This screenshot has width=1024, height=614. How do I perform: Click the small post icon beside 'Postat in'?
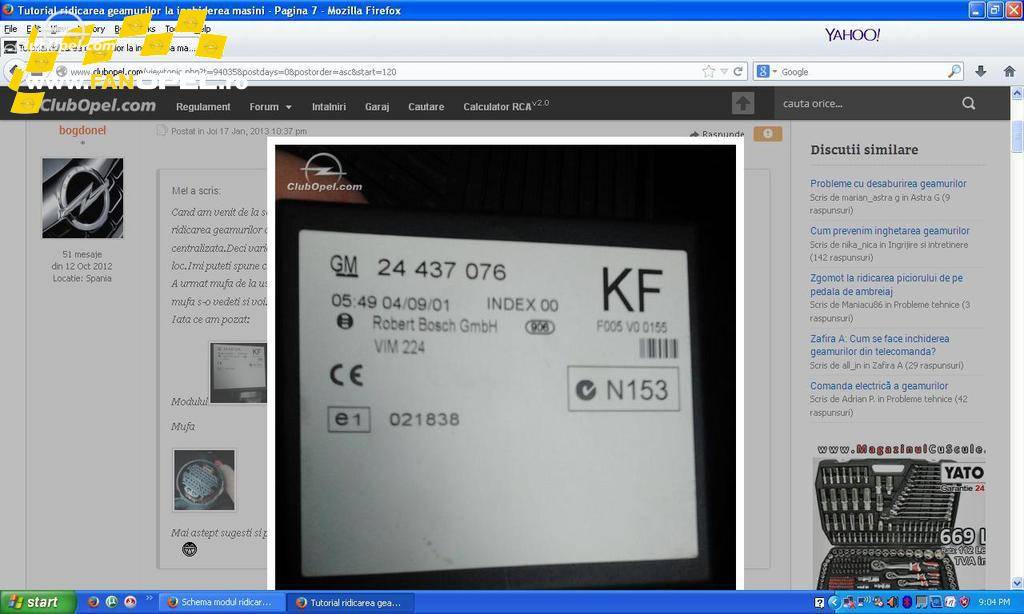pyautogui.click(x=161, y=131)
